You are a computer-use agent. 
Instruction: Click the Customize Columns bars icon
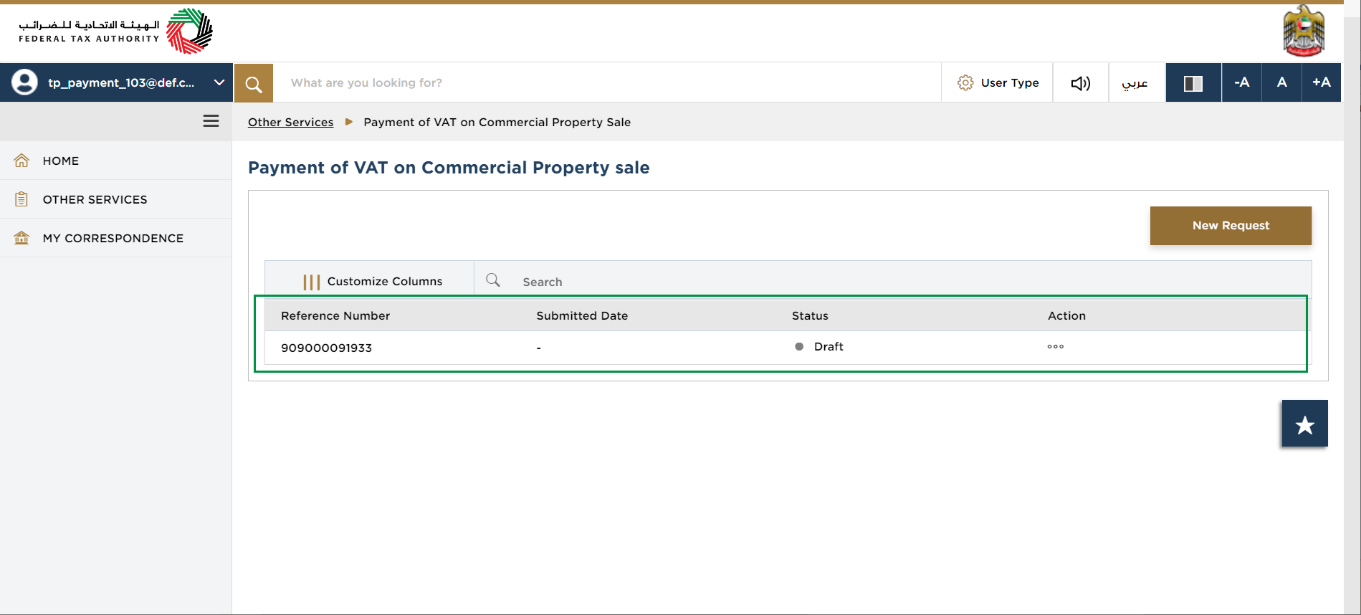(311, 282)
